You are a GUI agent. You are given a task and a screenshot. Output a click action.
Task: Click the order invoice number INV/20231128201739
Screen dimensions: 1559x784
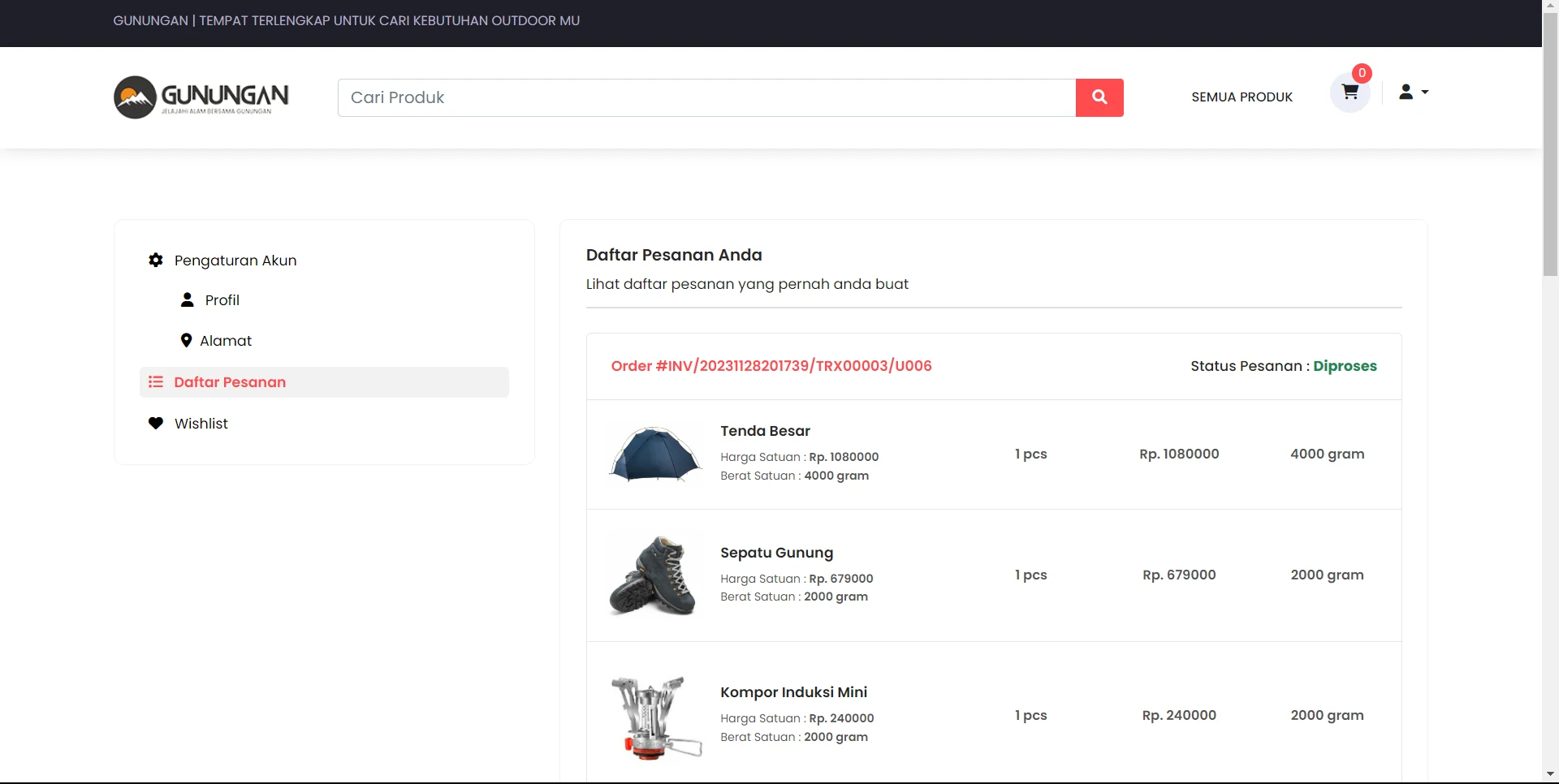pos(771,366)
